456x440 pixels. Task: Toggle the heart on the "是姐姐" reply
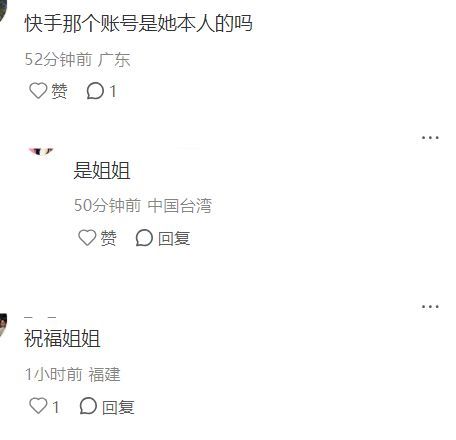coord(87,238)
